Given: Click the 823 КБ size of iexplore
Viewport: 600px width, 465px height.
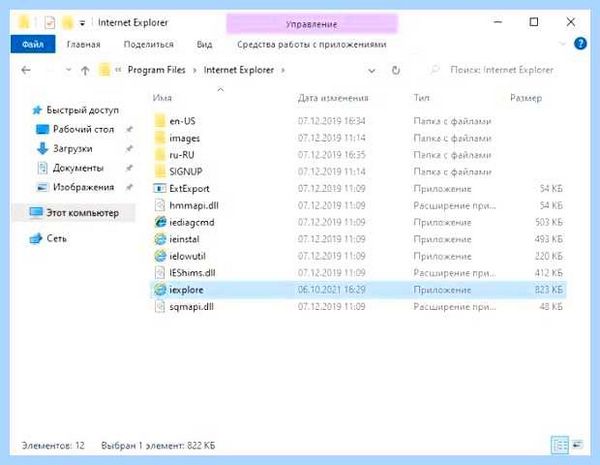Looking at the screenshot, I should click(x=549, y=290).
